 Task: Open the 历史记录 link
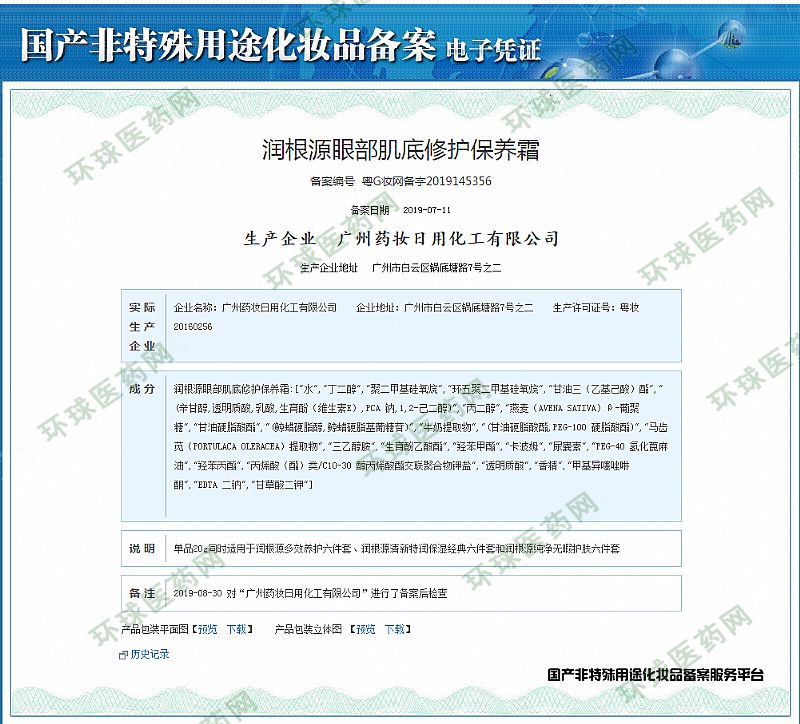coord(150,655)
